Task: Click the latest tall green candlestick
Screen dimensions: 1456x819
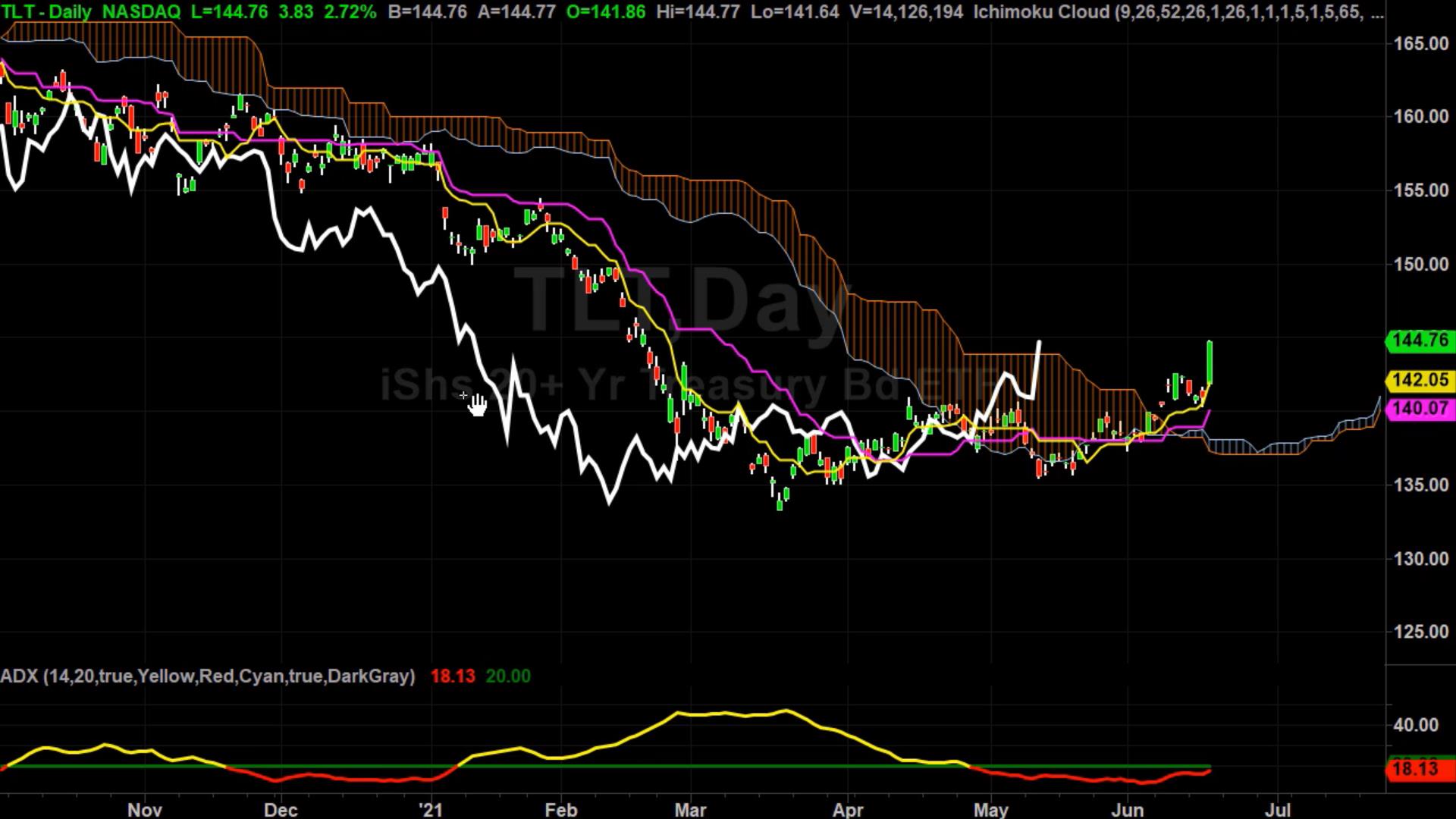Action: coord(1210,362)
